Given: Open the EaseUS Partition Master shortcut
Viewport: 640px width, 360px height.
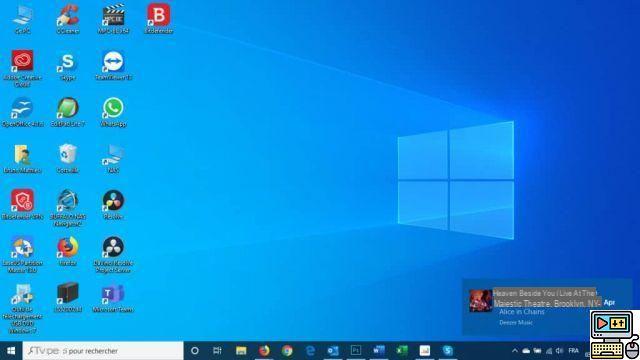Looking at the screenshot, I should 22,254.
